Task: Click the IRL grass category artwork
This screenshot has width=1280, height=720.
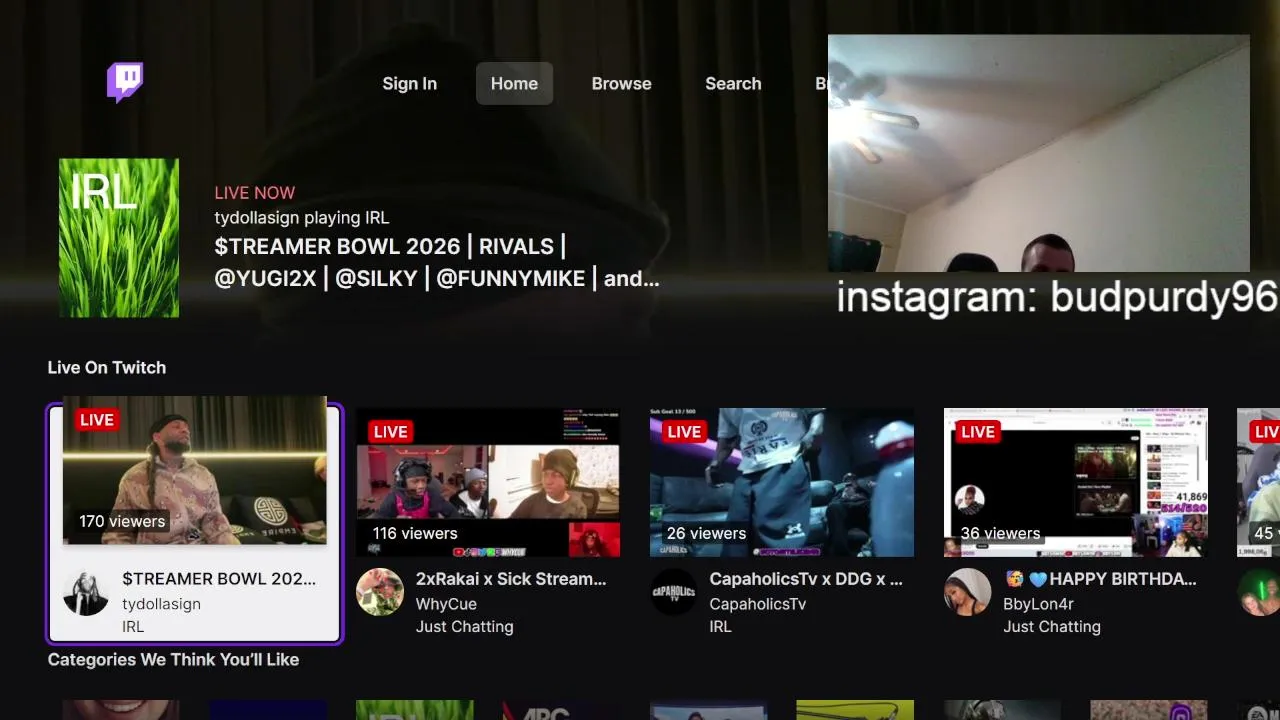Action: click(119, 238)
